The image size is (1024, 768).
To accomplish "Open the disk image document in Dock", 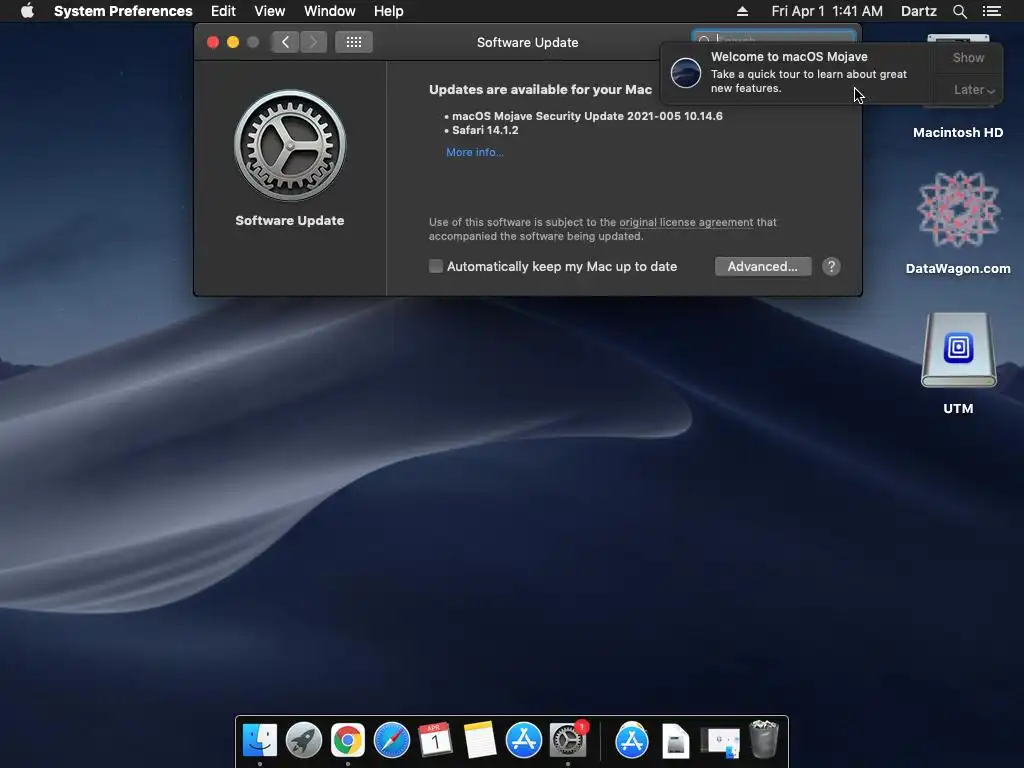I will tap(675, 741).
